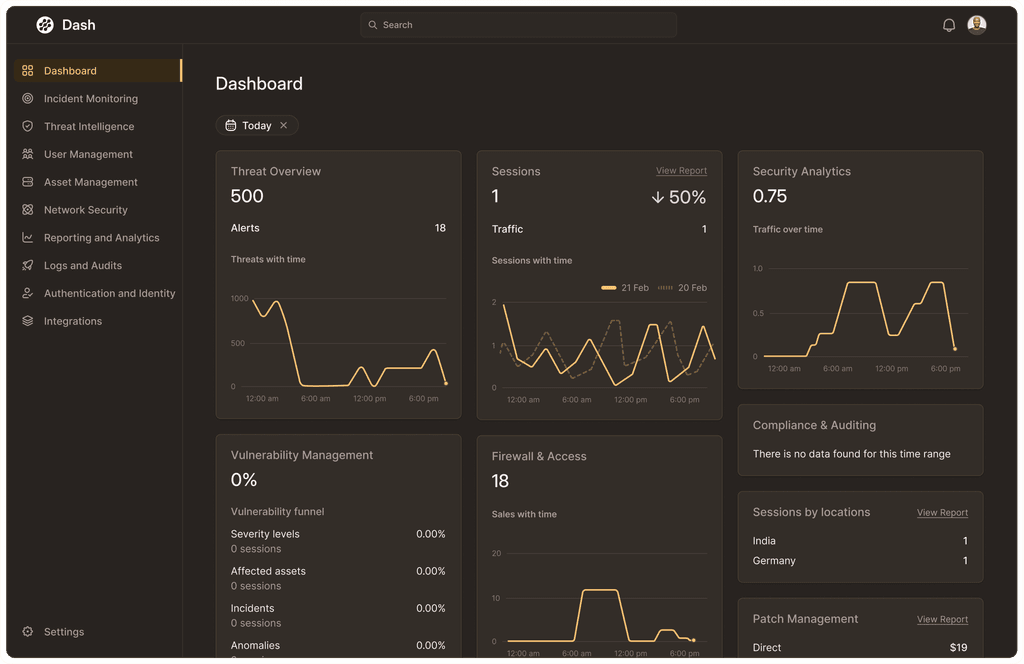Screen dimensions: 1024x664
Task: Open View Report on the Sessions card
Action: (681, 171)
